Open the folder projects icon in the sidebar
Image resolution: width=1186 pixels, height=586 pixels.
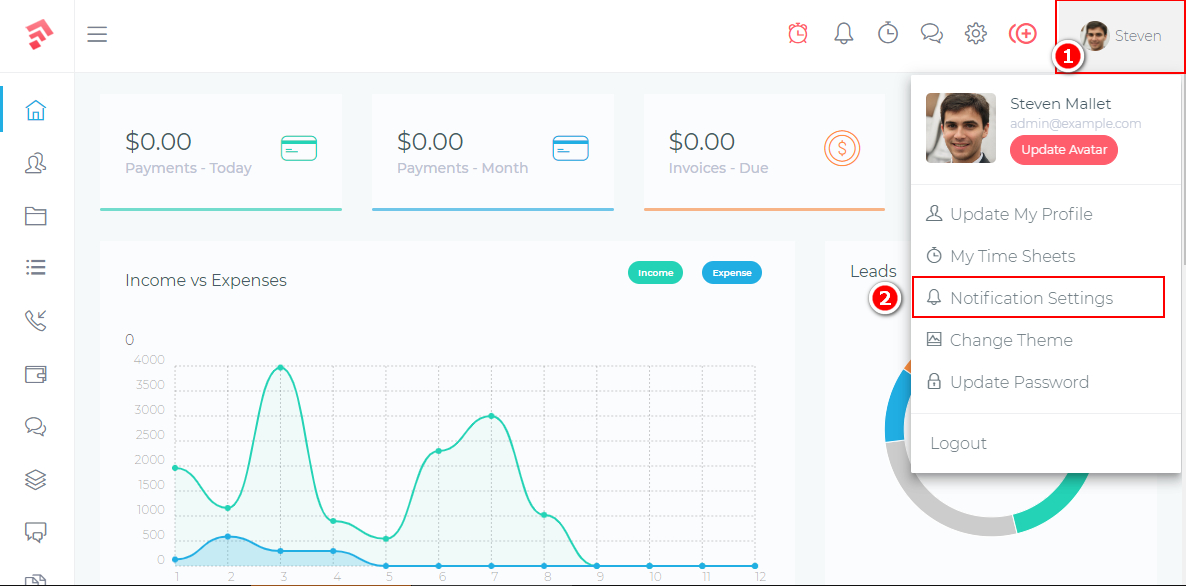click(36, 216)
